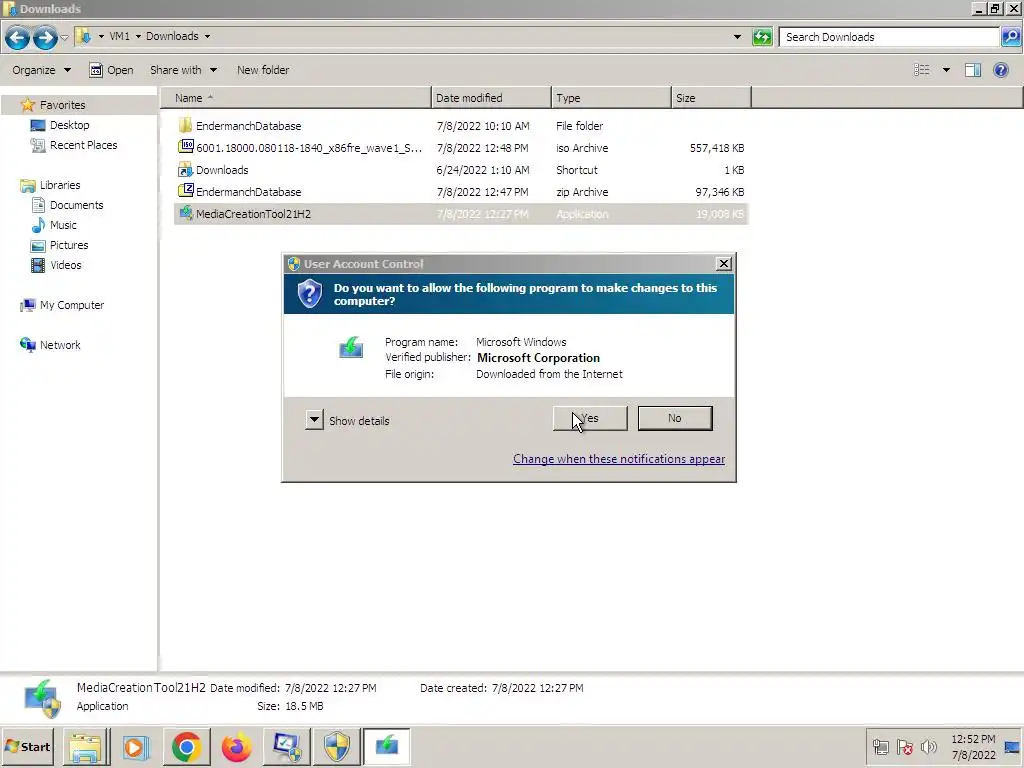Click the program icon in UAC dialog
Image resolution: width=1024 pixels, height=768 pixels.
(x=351, y=347)
